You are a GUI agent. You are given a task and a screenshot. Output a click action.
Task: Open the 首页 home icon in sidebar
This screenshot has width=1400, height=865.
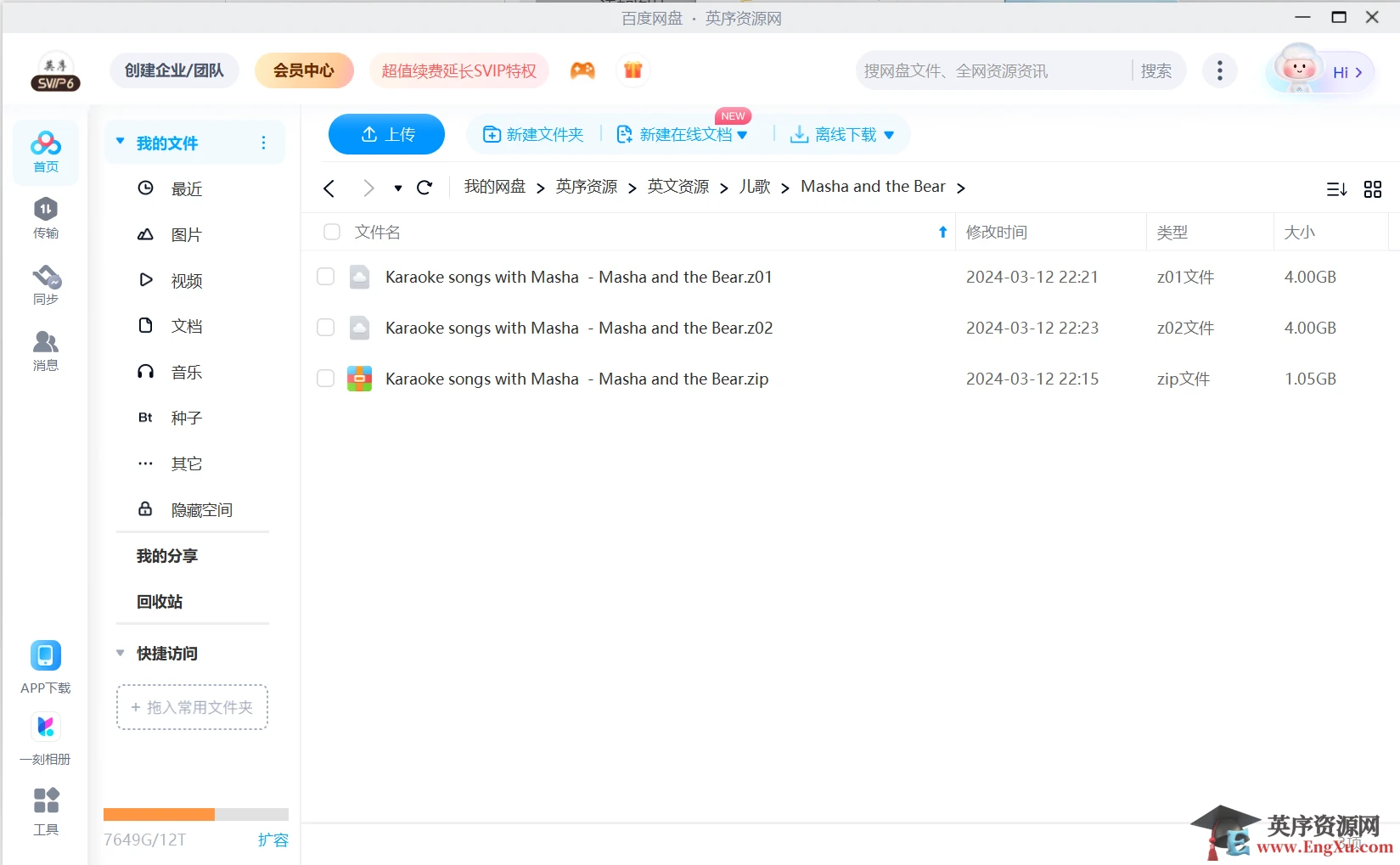coord(46,152)
